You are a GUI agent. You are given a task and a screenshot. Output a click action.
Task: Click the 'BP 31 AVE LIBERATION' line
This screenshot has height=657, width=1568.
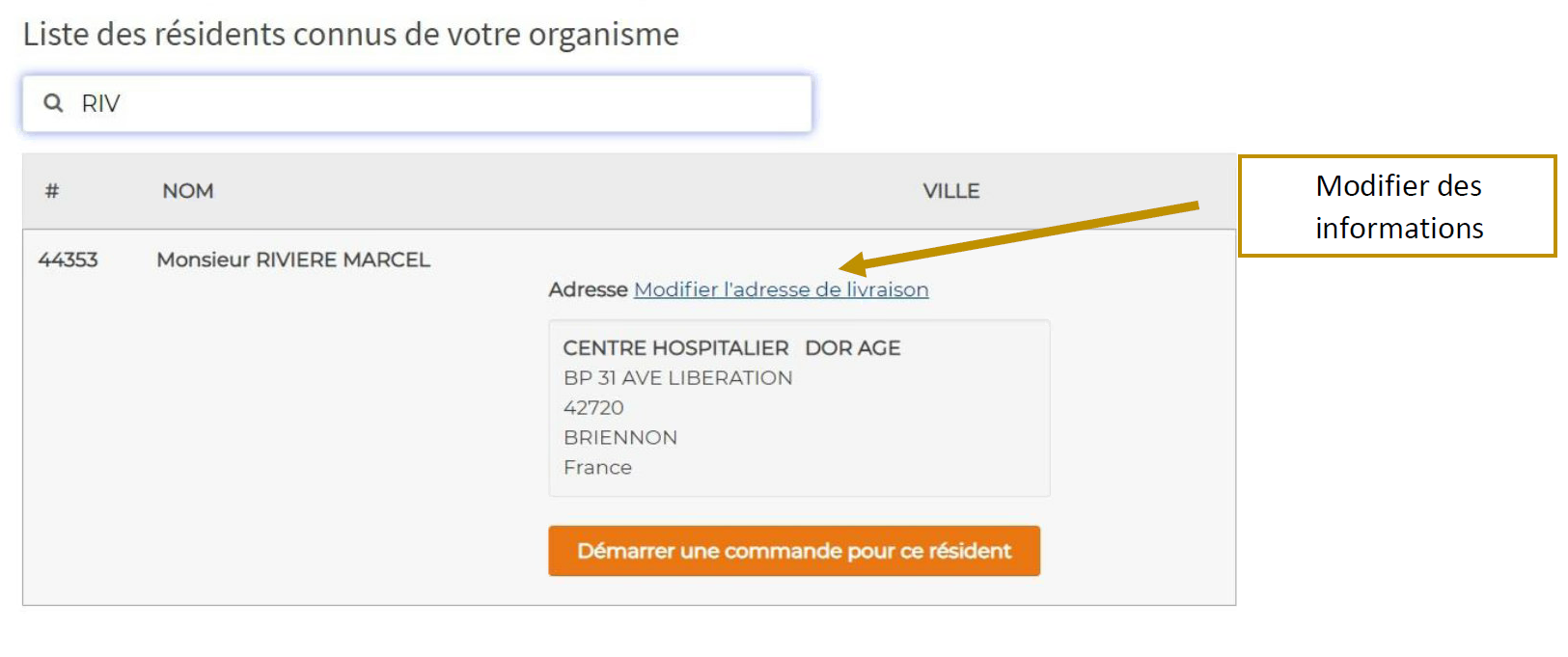[x=677, y=378]
